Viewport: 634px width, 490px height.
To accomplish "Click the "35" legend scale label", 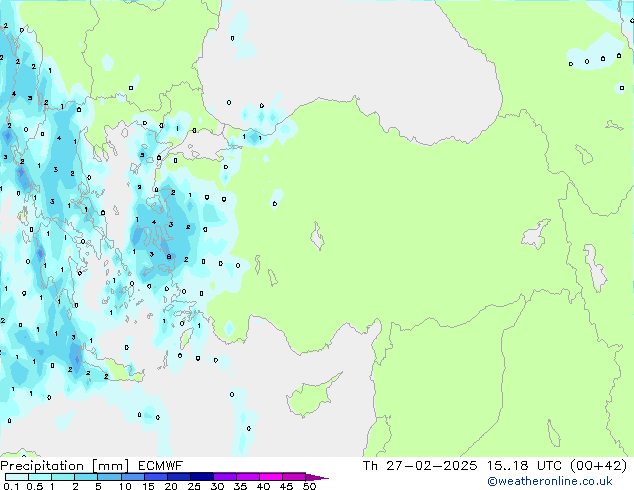I will 240,486.
